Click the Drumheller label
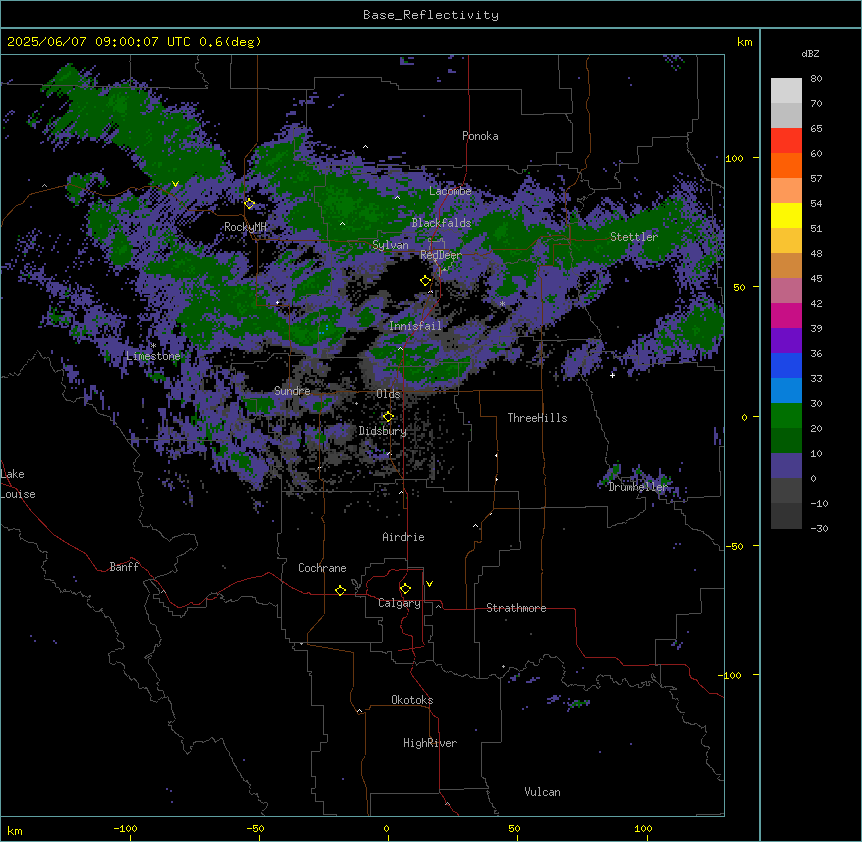 coord(638,488)
